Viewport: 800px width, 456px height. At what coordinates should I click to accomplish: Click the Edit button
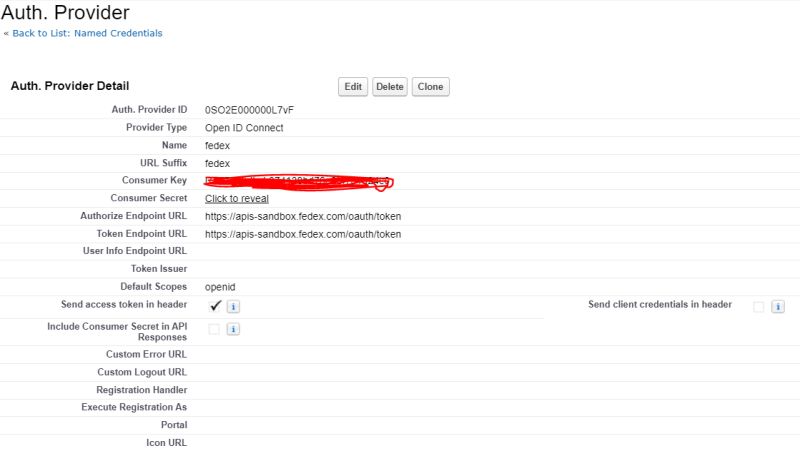point(353,87)
